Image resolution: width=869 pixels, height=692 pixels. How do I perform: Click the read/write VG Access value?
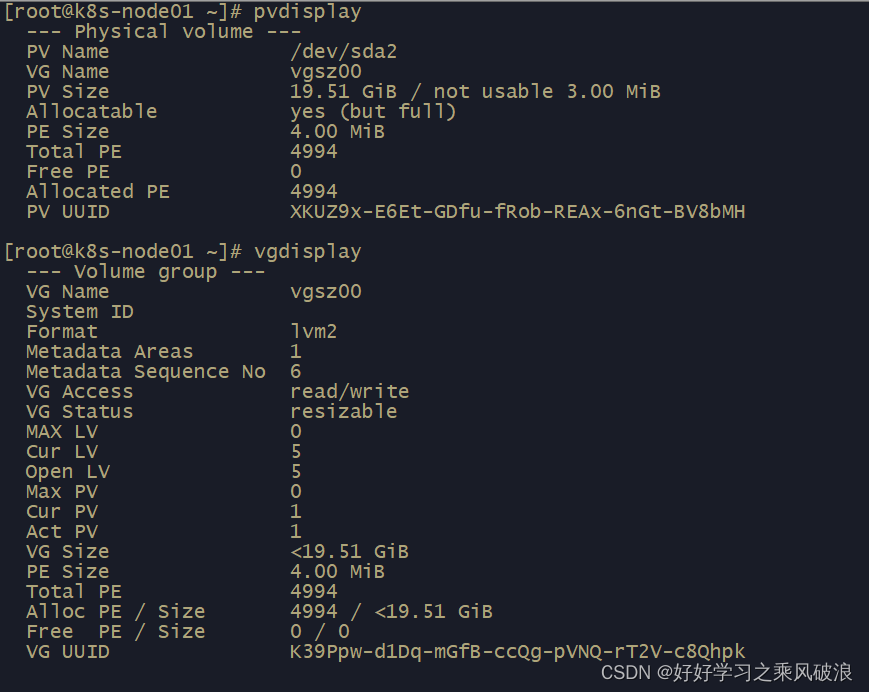tap(350, 392)
